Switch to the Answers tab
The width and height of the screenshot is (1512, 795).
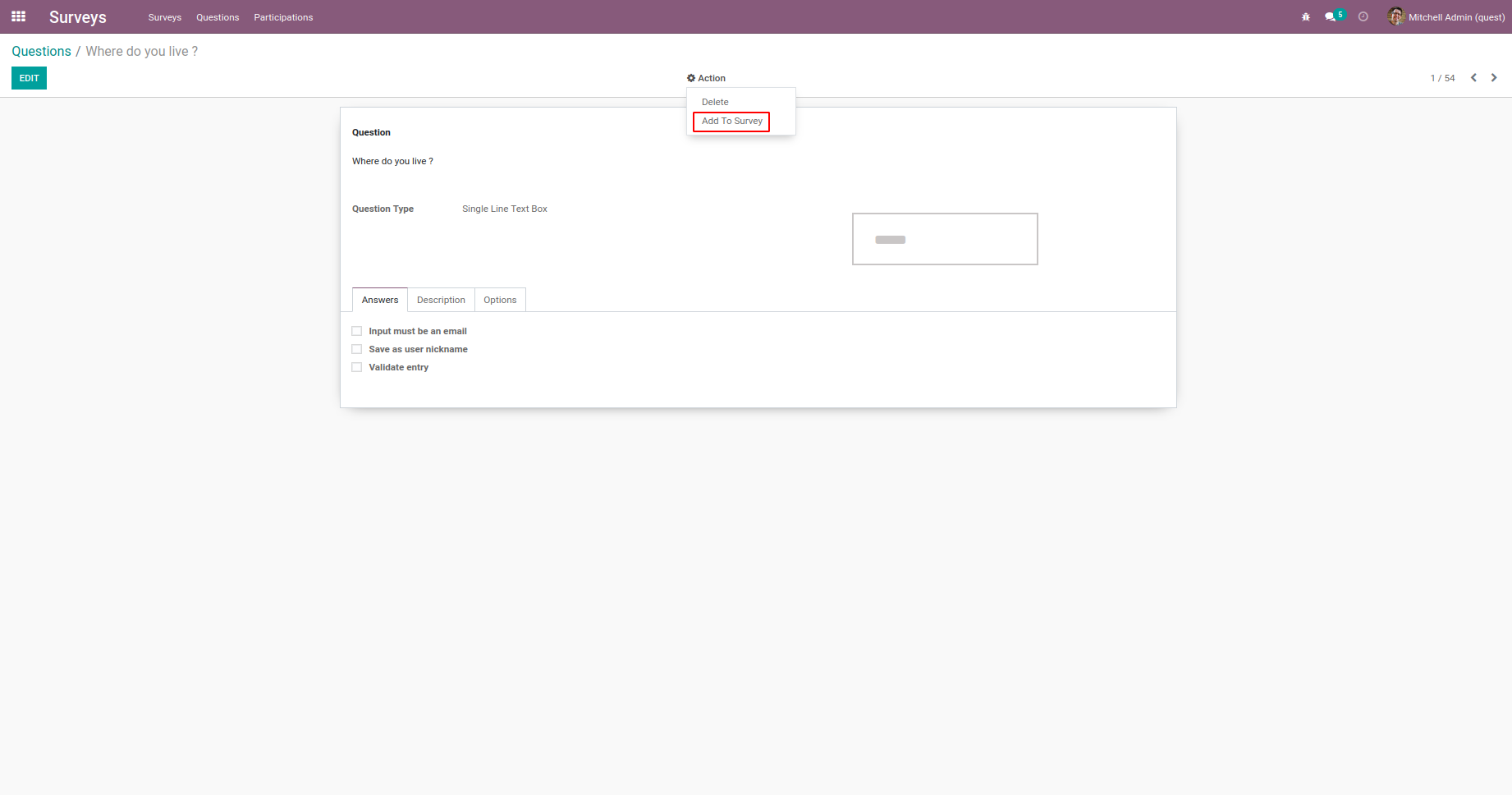click(x=380, y=300)
